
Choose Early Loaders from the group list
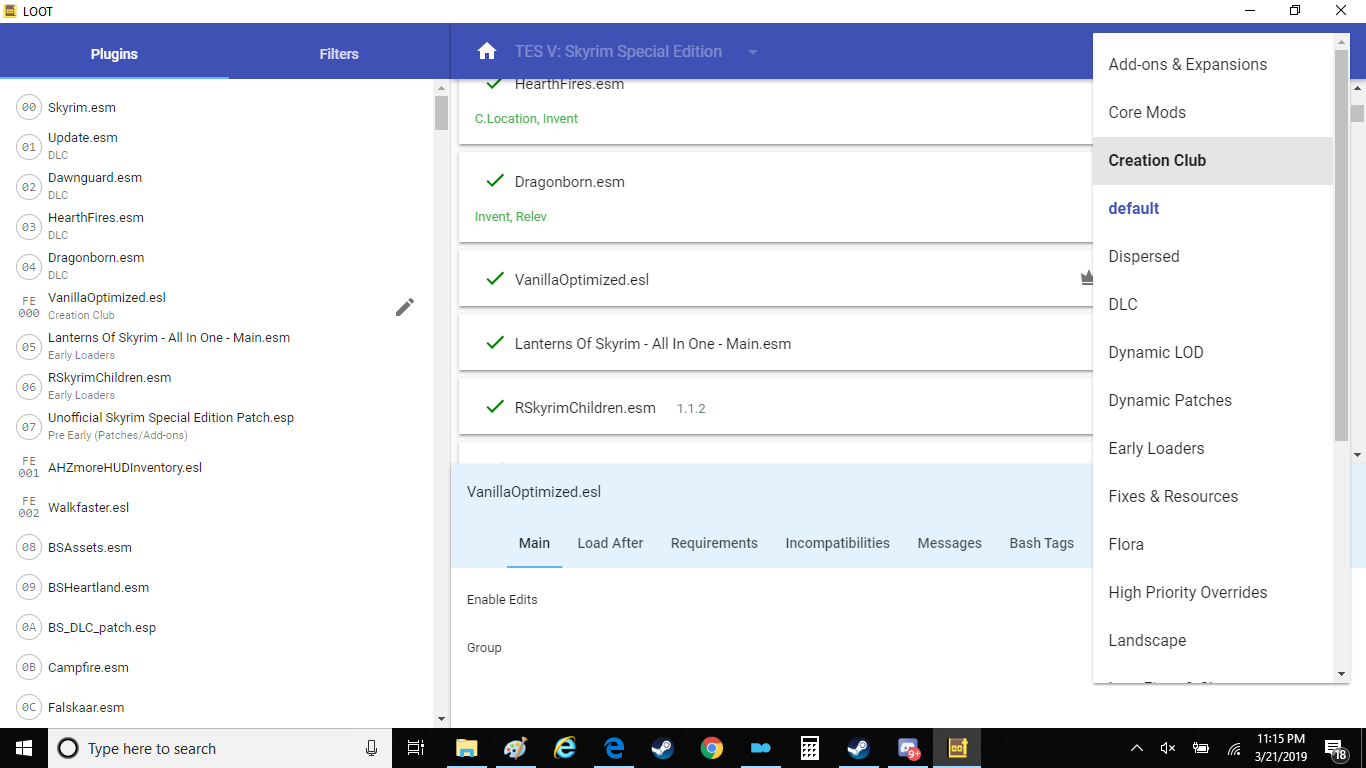click(1213, 449)
